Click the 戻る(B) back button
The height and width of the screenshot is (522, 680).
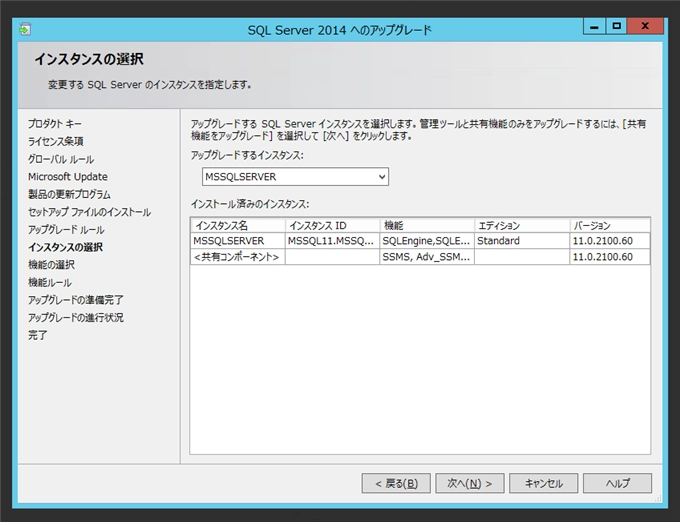click(396, 483)
